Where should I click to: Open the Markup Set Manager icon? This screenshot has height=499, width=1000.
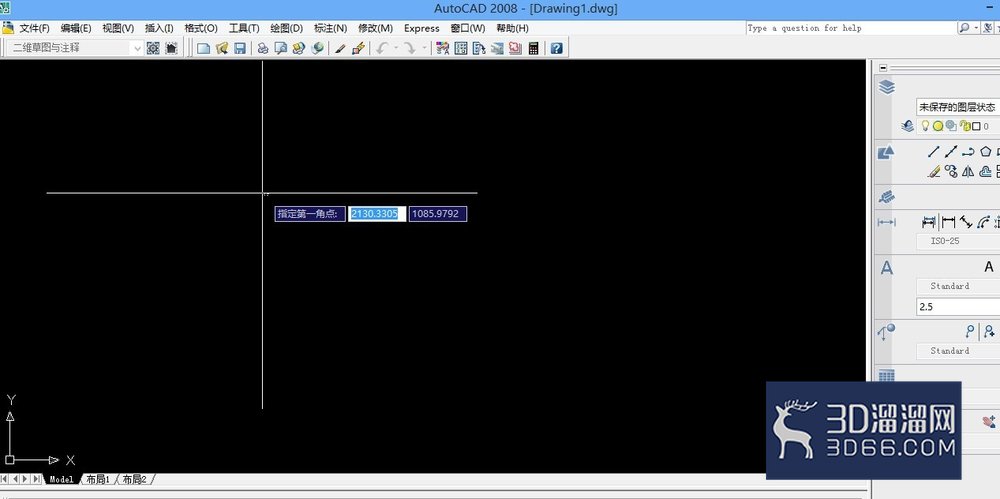tap(515, 48)
